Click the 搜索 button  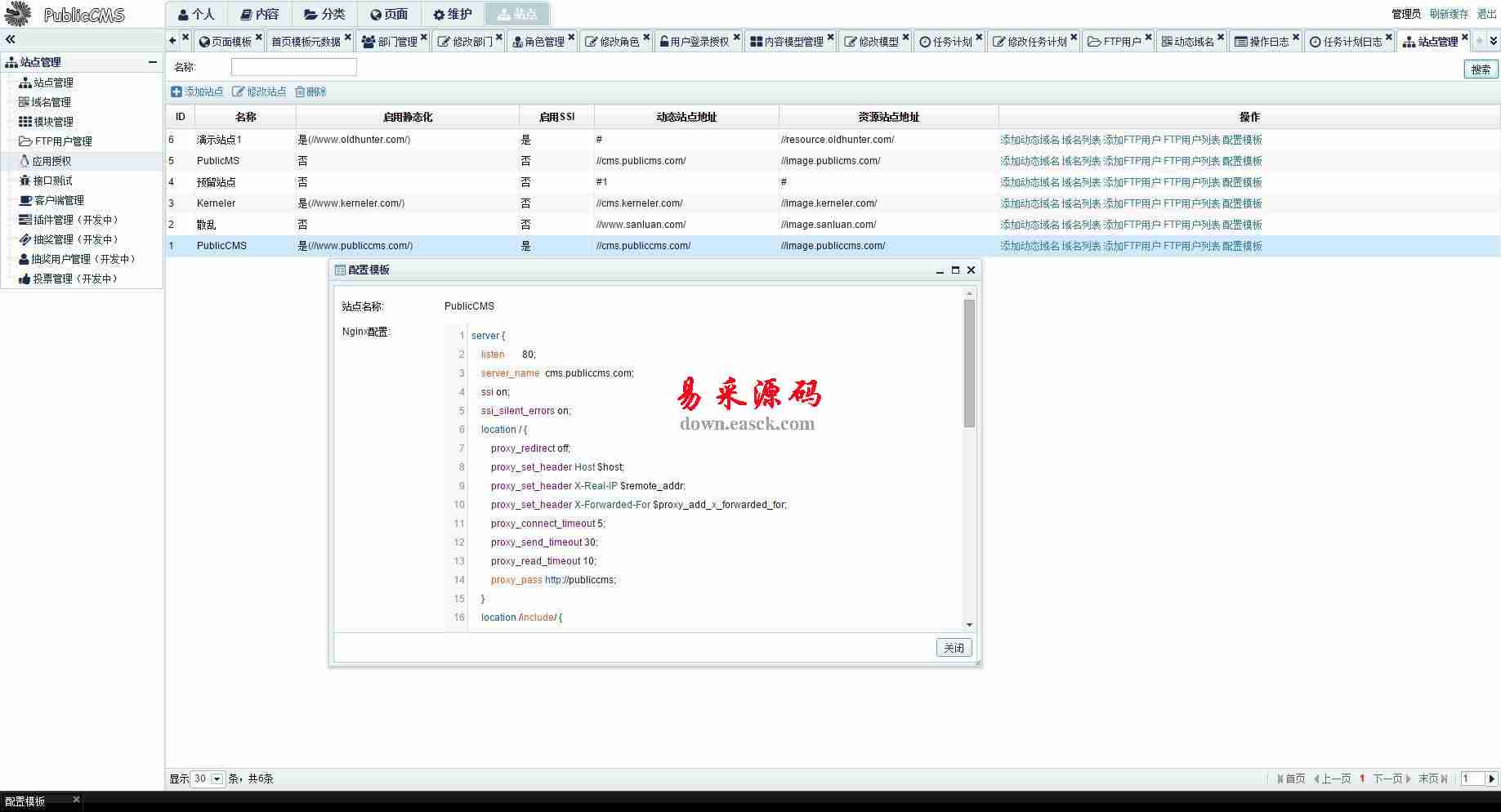[1480, 69]
